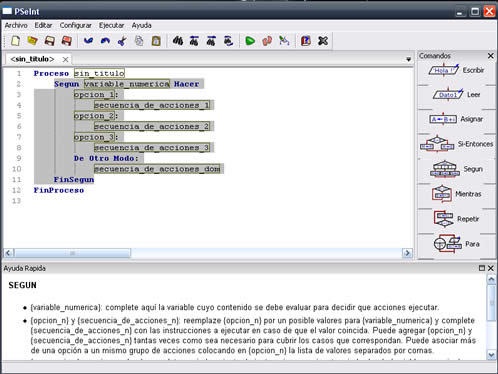
Task: Click the New file toolbar icon
Action: 15,41
